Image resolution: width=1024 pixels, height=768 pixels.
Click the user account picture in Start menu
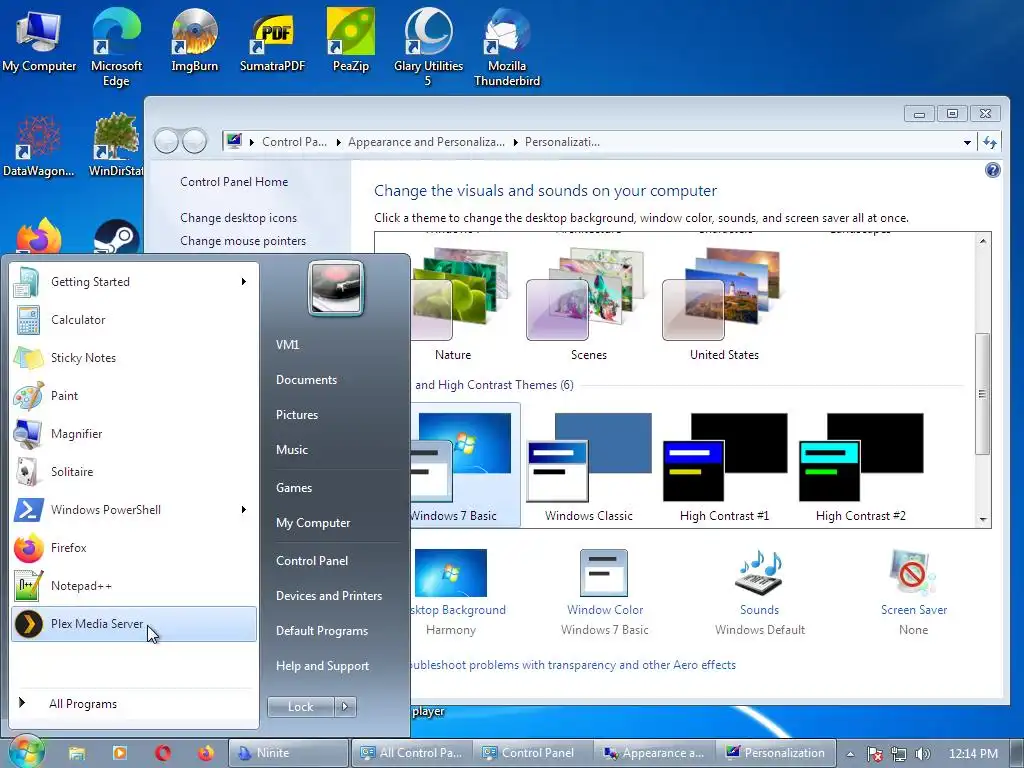[336, 288]
